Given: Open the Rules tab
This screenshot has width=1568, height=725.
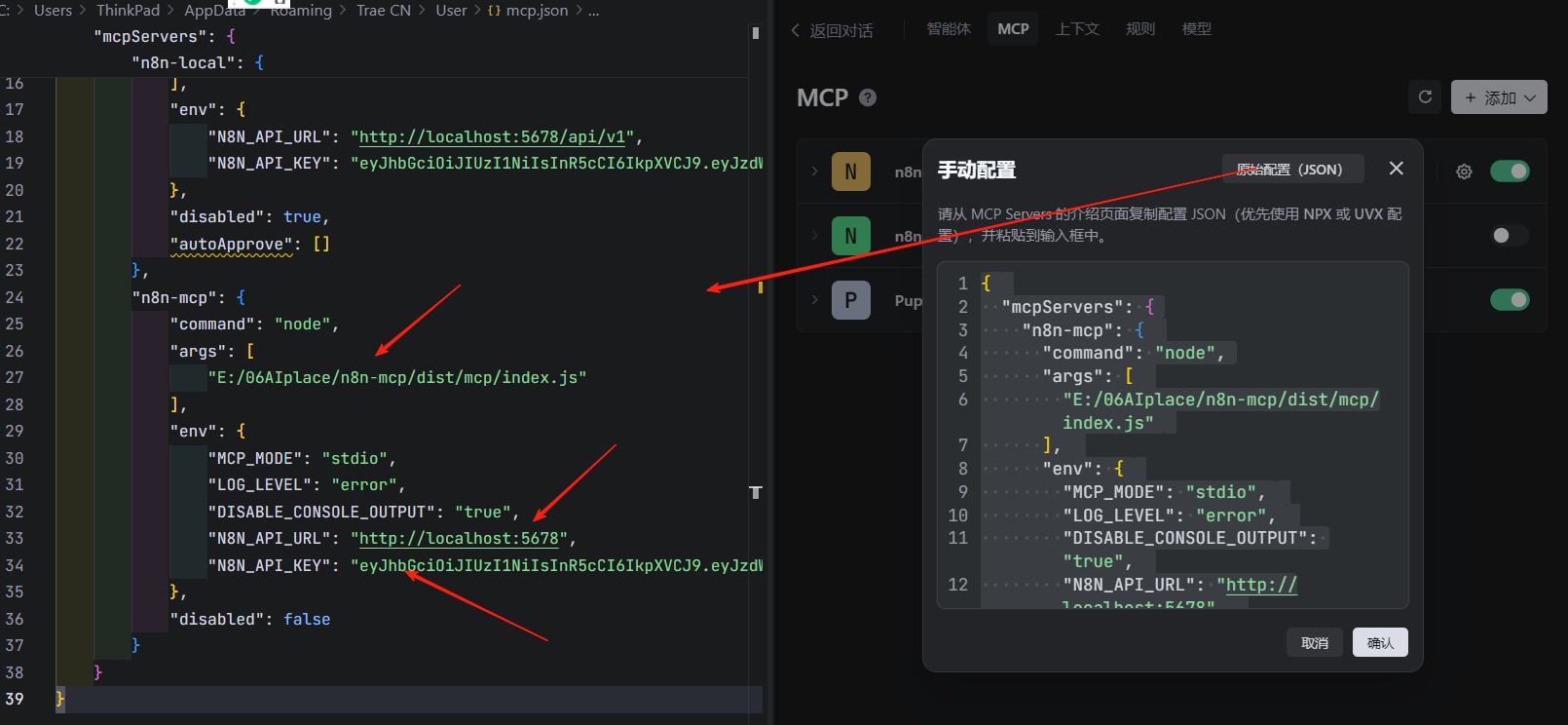Looking at the screenshot, I should point(1140,29).
